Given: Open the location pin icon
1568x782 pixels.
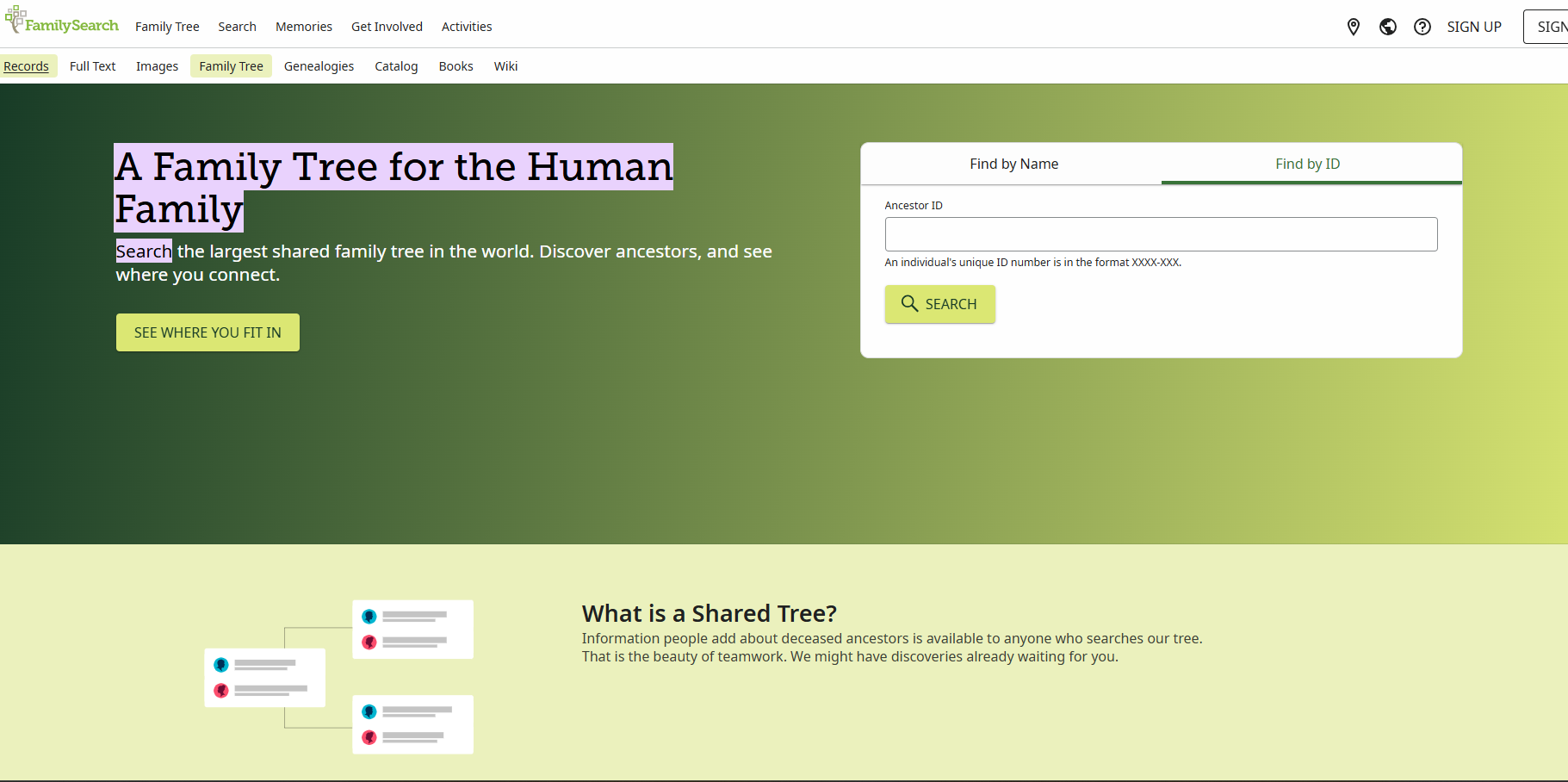Looking at the screenshot, I should coord(1354,27).
